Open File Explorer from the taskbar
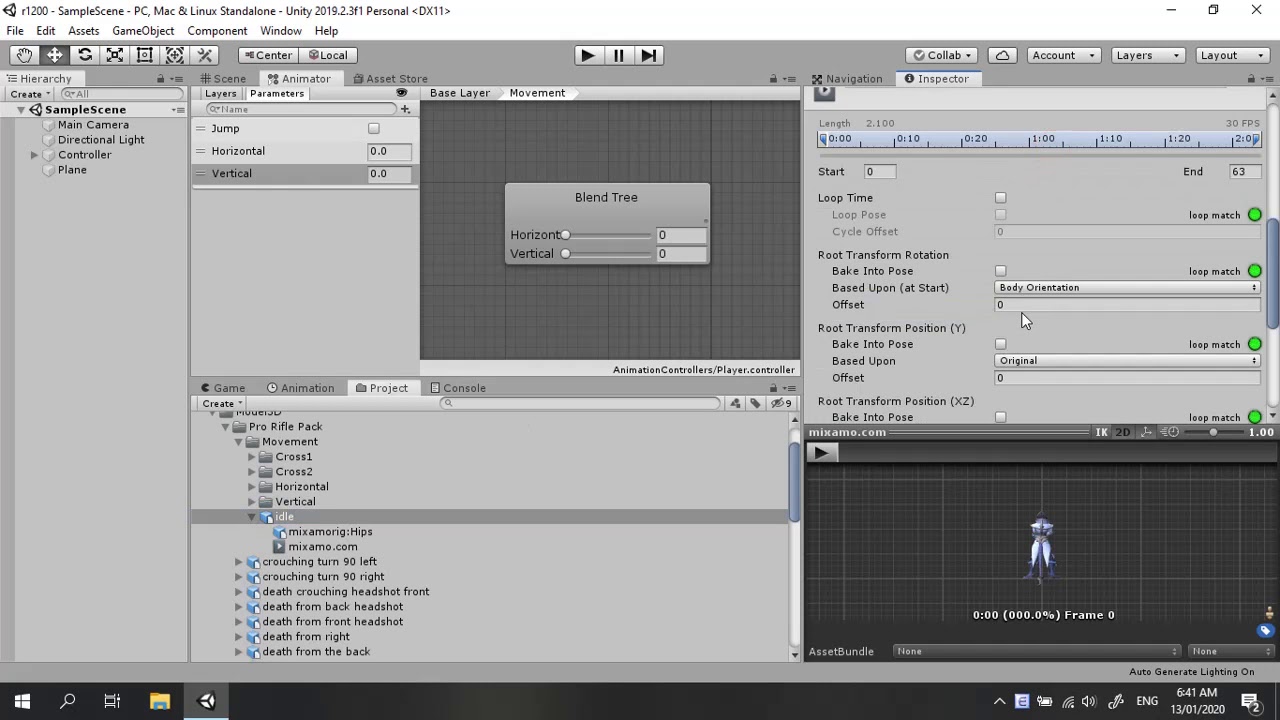Viewport: 1280px width, 720px height. (160, 701)
